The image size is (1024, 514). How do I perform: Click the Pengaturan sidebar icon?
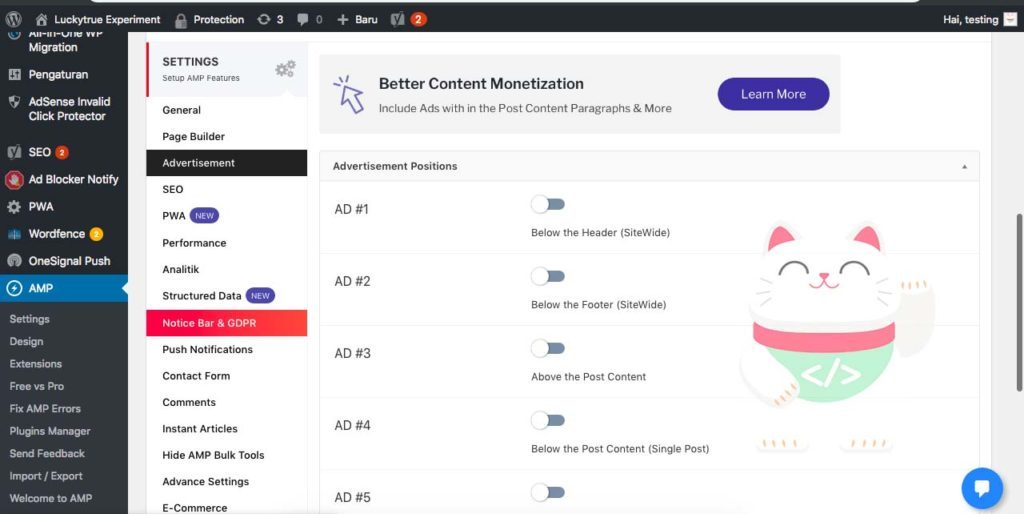14,74
